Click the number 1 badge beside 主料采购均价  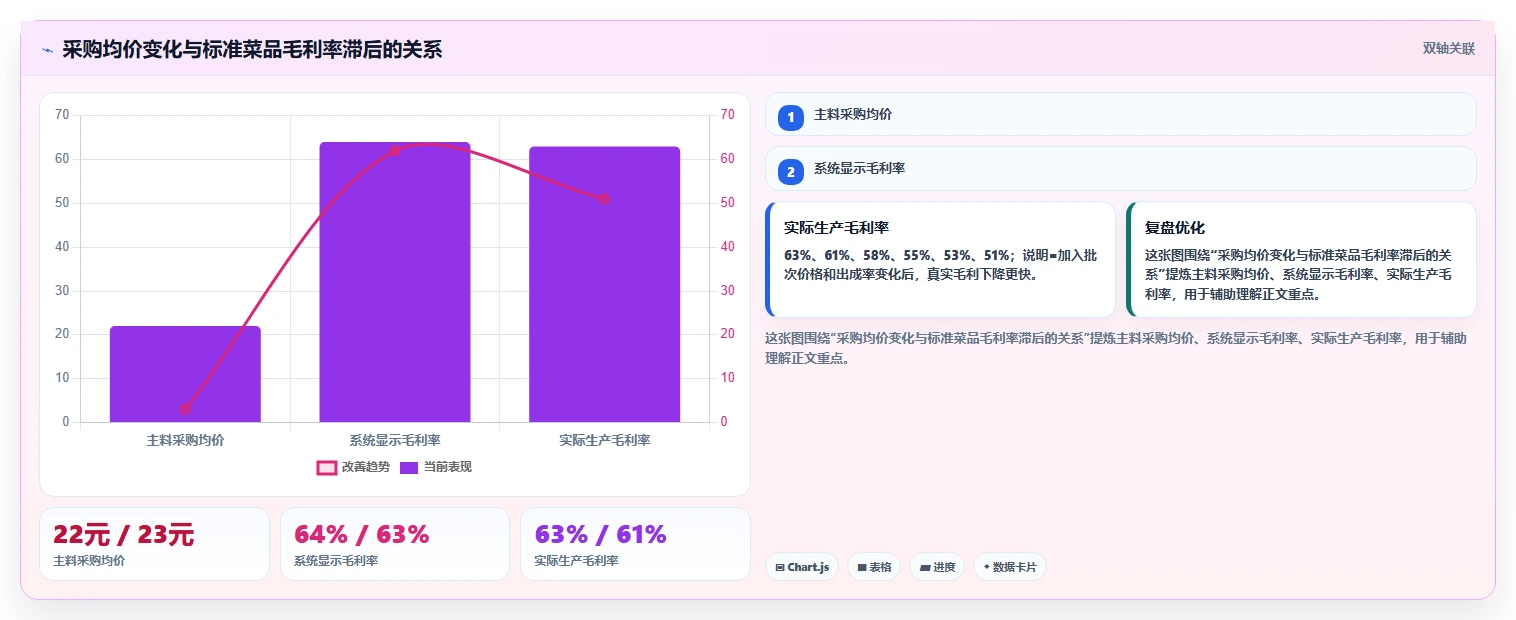point(791,117)
